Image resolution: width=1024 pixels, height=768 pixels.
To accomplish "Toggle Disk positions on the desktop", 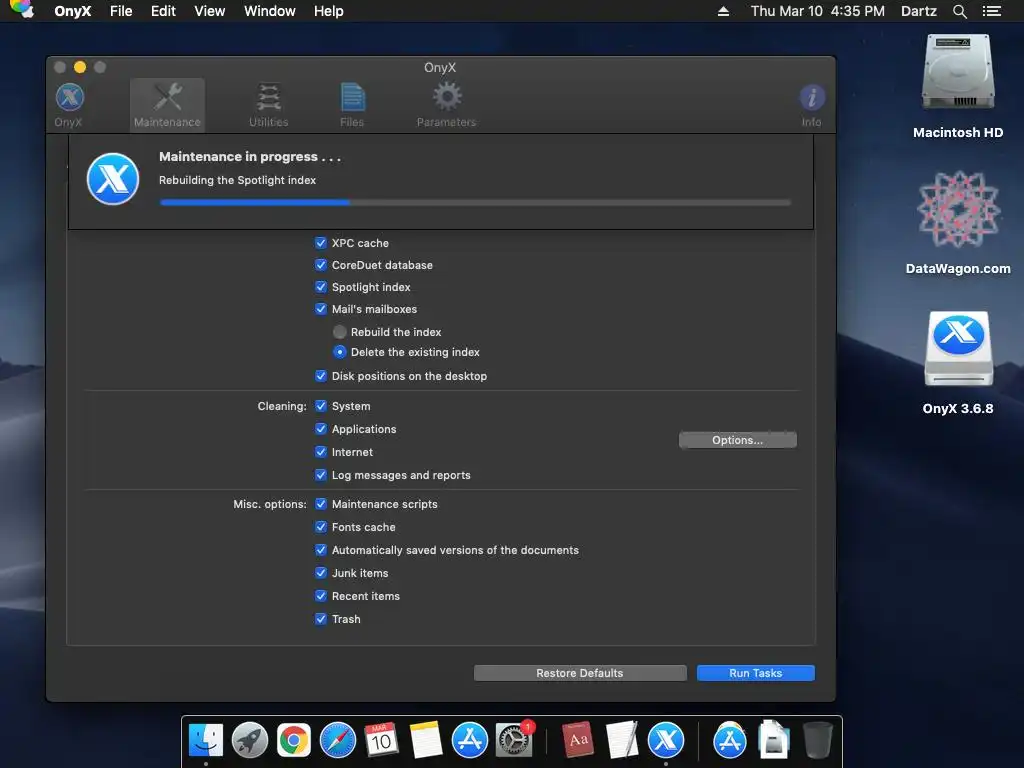I will tap(321, 376).
